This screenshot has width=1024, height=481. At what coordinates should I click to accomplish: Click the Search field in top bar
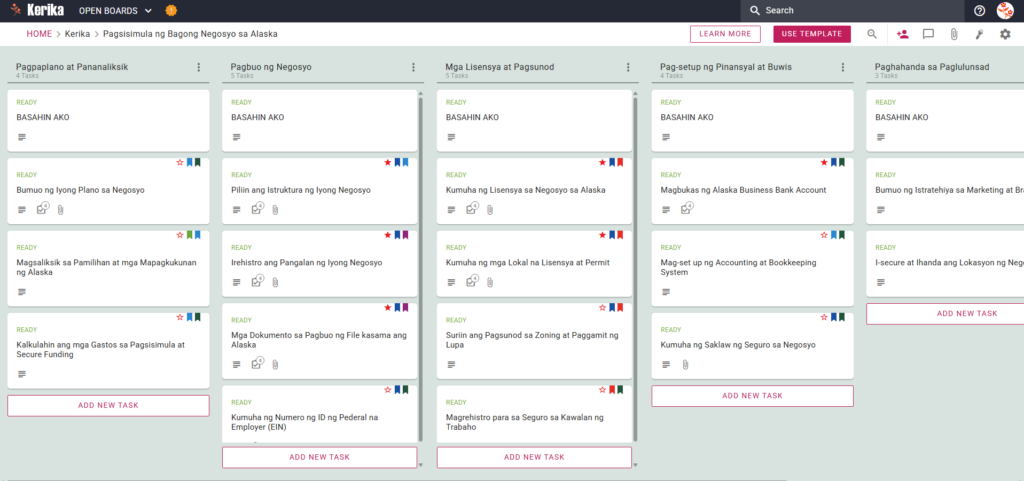(x=852, y=10)
